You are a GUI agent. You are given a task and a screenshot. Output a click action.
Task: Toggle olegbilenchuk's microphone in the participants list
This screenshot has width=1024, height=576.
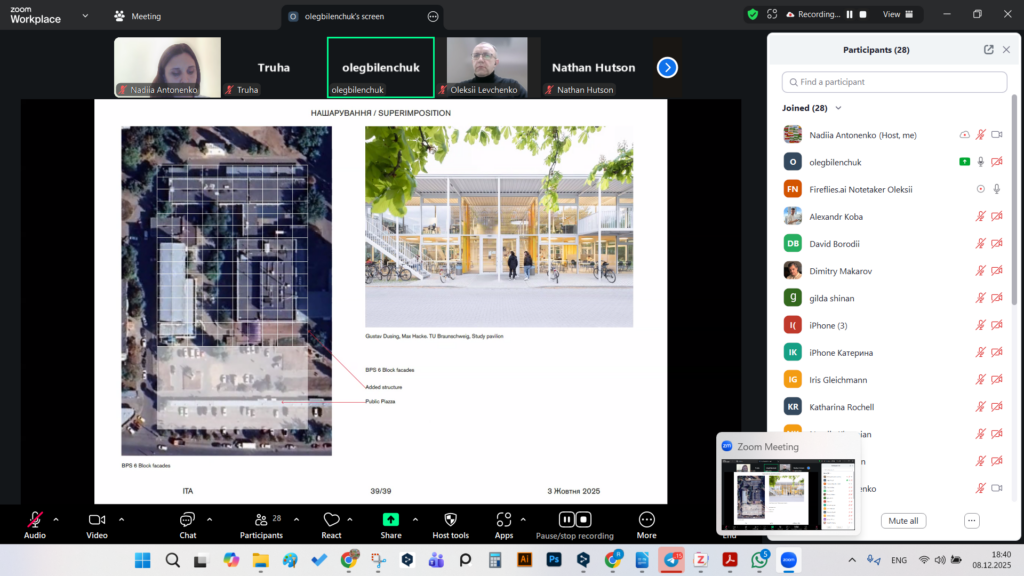[981, 162]
